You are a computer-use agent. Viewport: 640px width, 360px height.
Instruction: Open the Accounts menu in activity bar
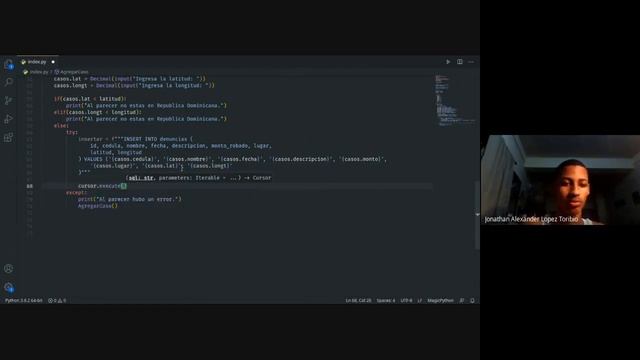click(9, 269)
